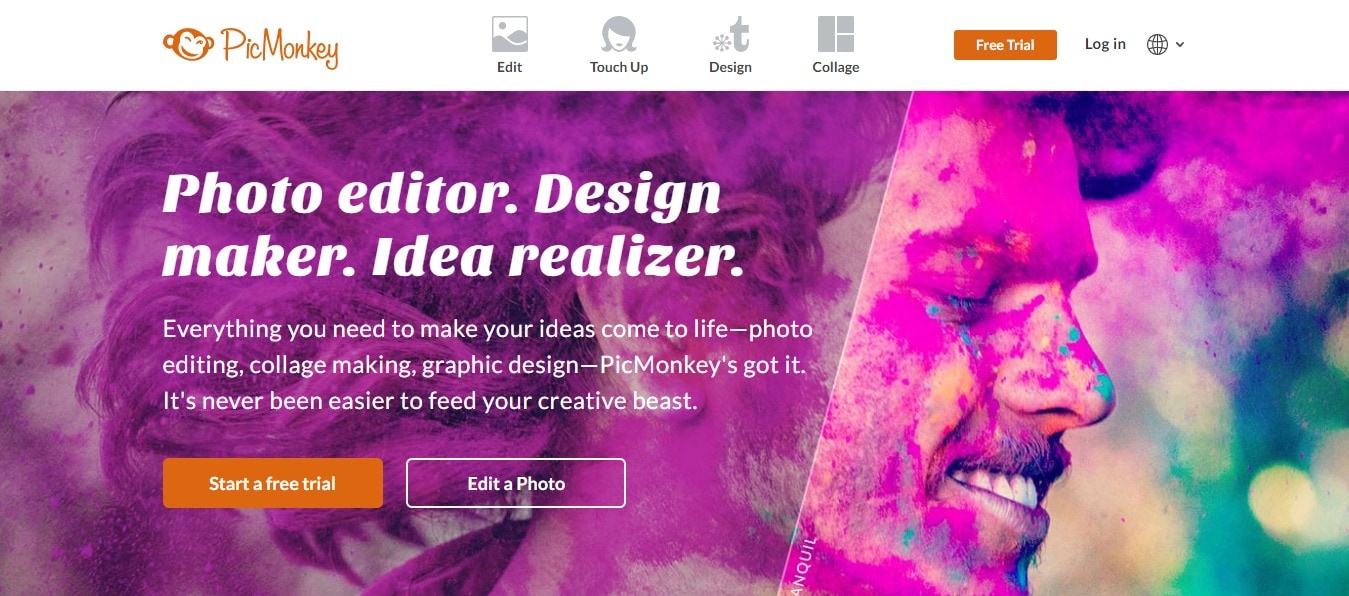This screenshot has height=596, width=1349.
Task: Open the Collage grid icon
Action: coord(836,34)
